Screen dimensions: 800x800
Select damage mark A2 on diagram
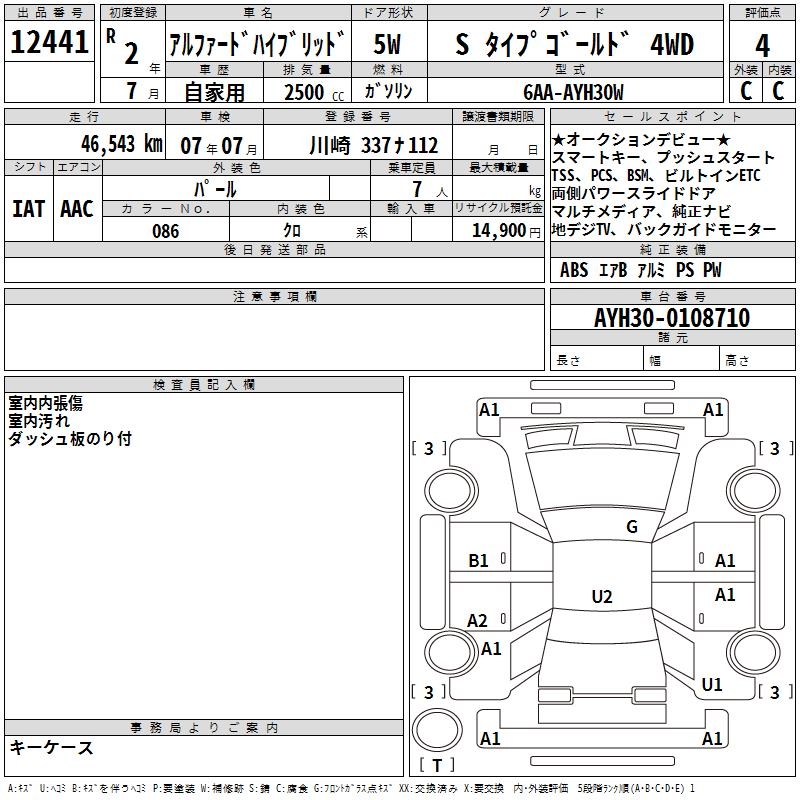click(x=477, y=620)
